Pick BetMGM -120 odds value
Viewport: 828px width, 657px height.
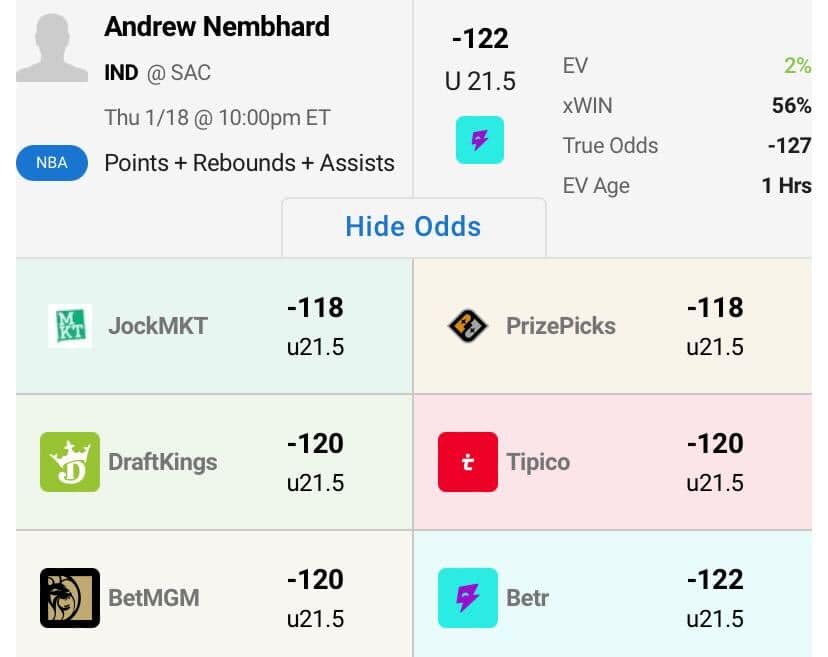[315, 579]
